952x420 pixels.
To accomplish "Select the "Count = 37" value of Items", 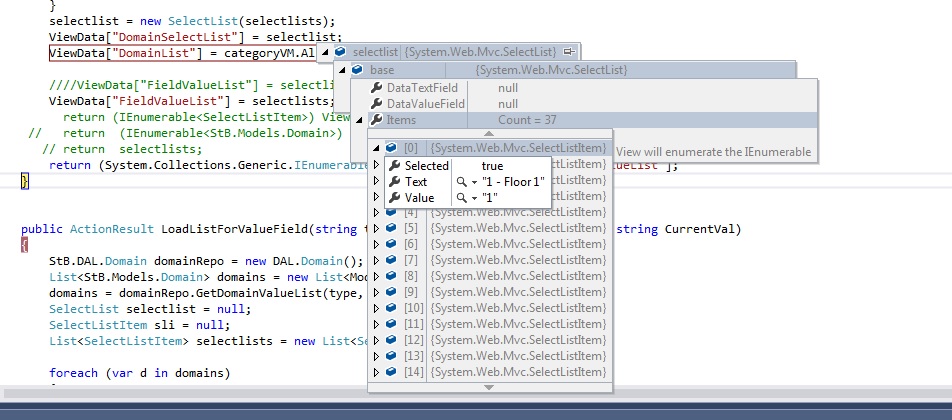I will pyautogui.click(x=527, y=120).
